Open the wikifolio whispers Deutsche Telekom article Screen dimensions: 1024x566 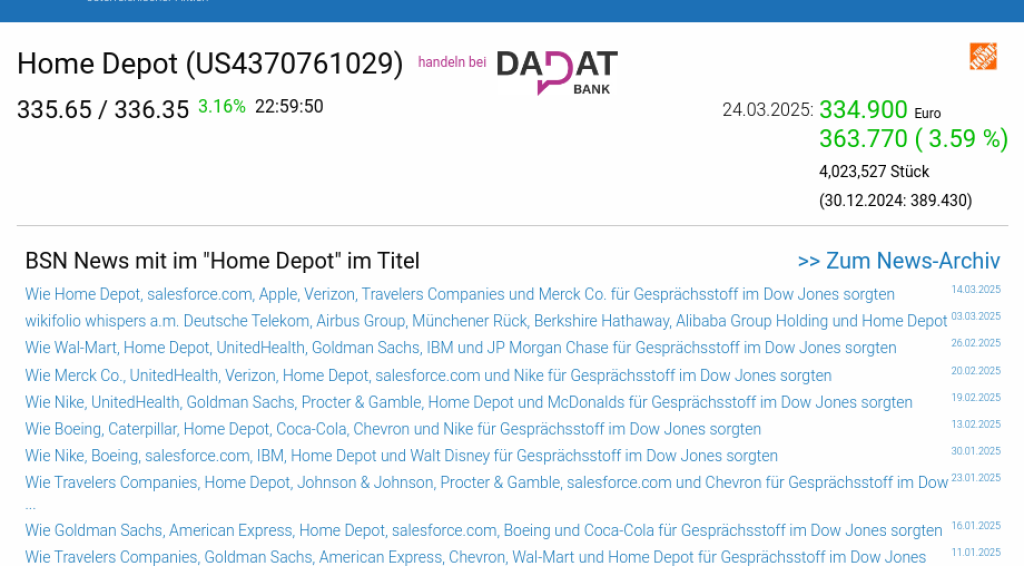pos(485,321)
